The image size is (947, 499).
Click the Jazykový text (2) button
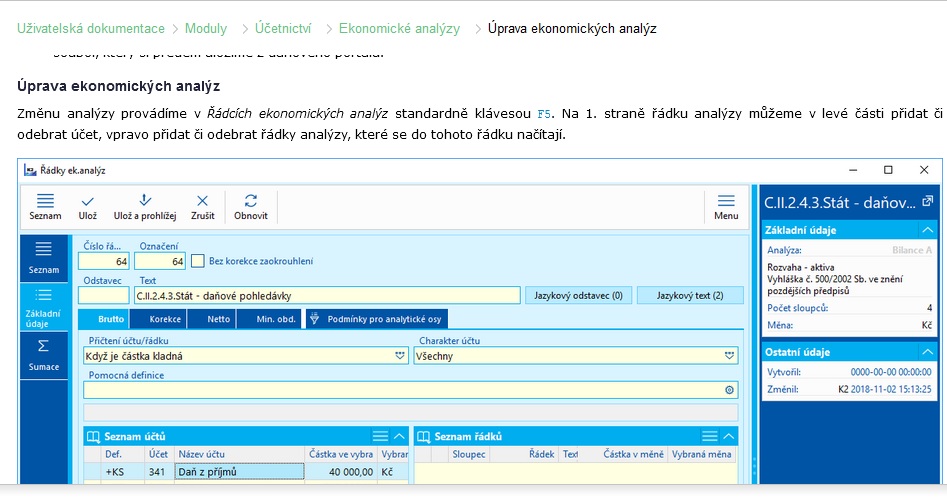tap(690, 295)
